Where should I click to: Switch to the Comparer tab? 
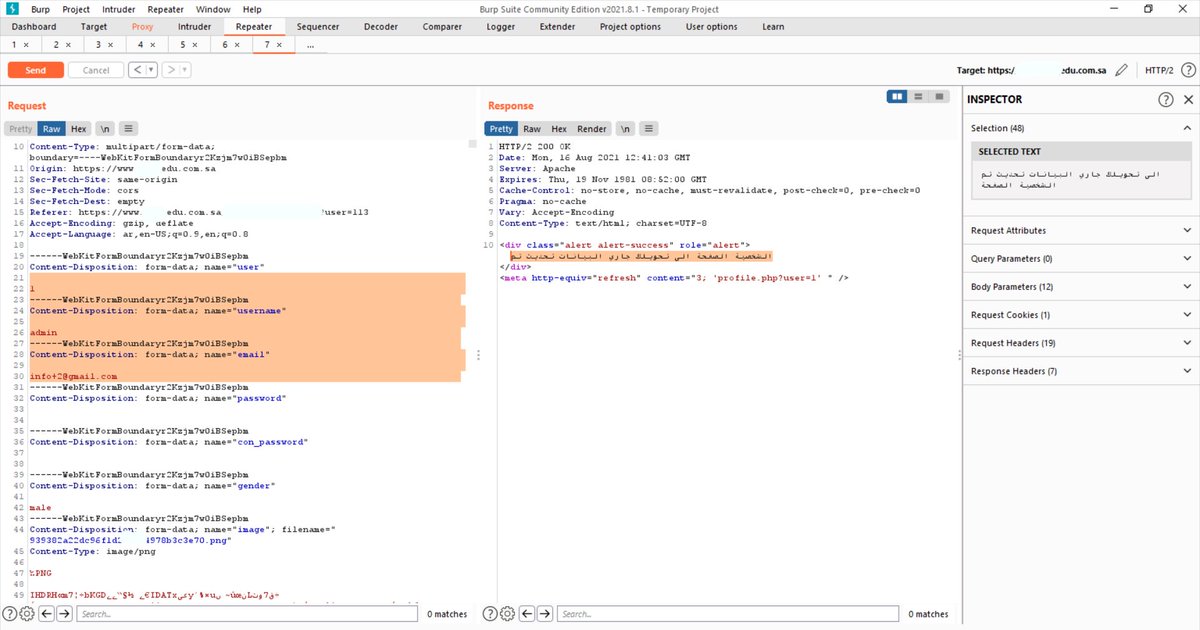pos(442,27)
